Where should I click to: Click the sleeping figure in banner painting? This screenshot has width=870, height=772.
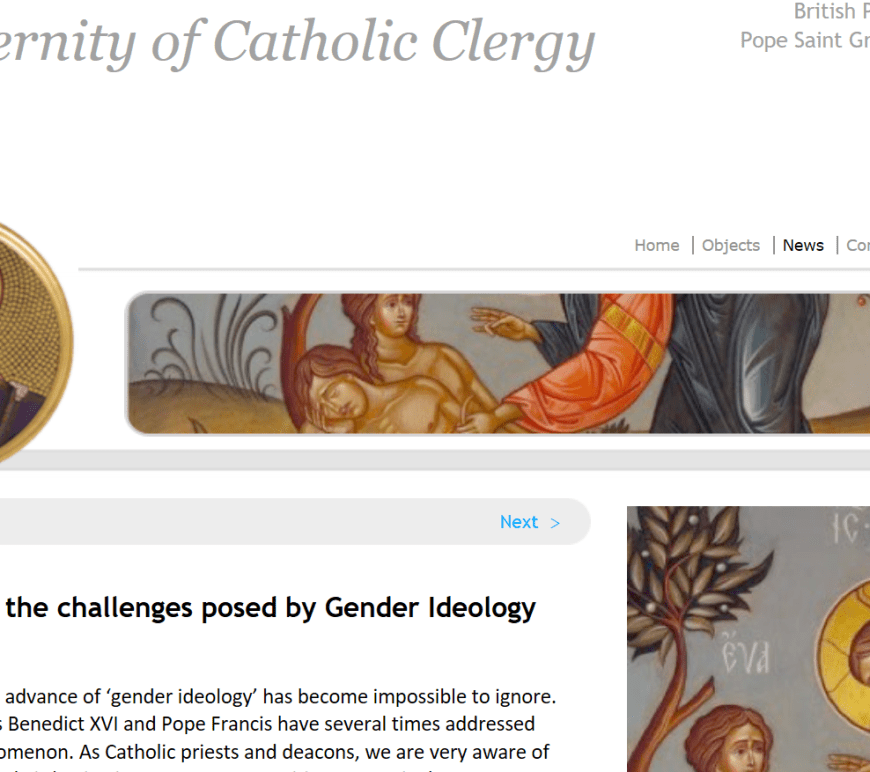coord(342,391)
